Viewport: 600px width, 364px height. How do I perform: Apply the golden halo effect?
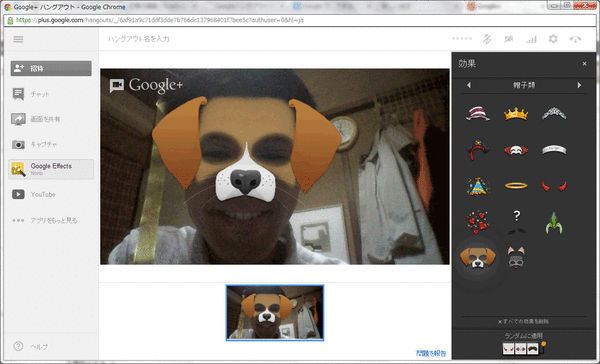(x=516, y=186)
